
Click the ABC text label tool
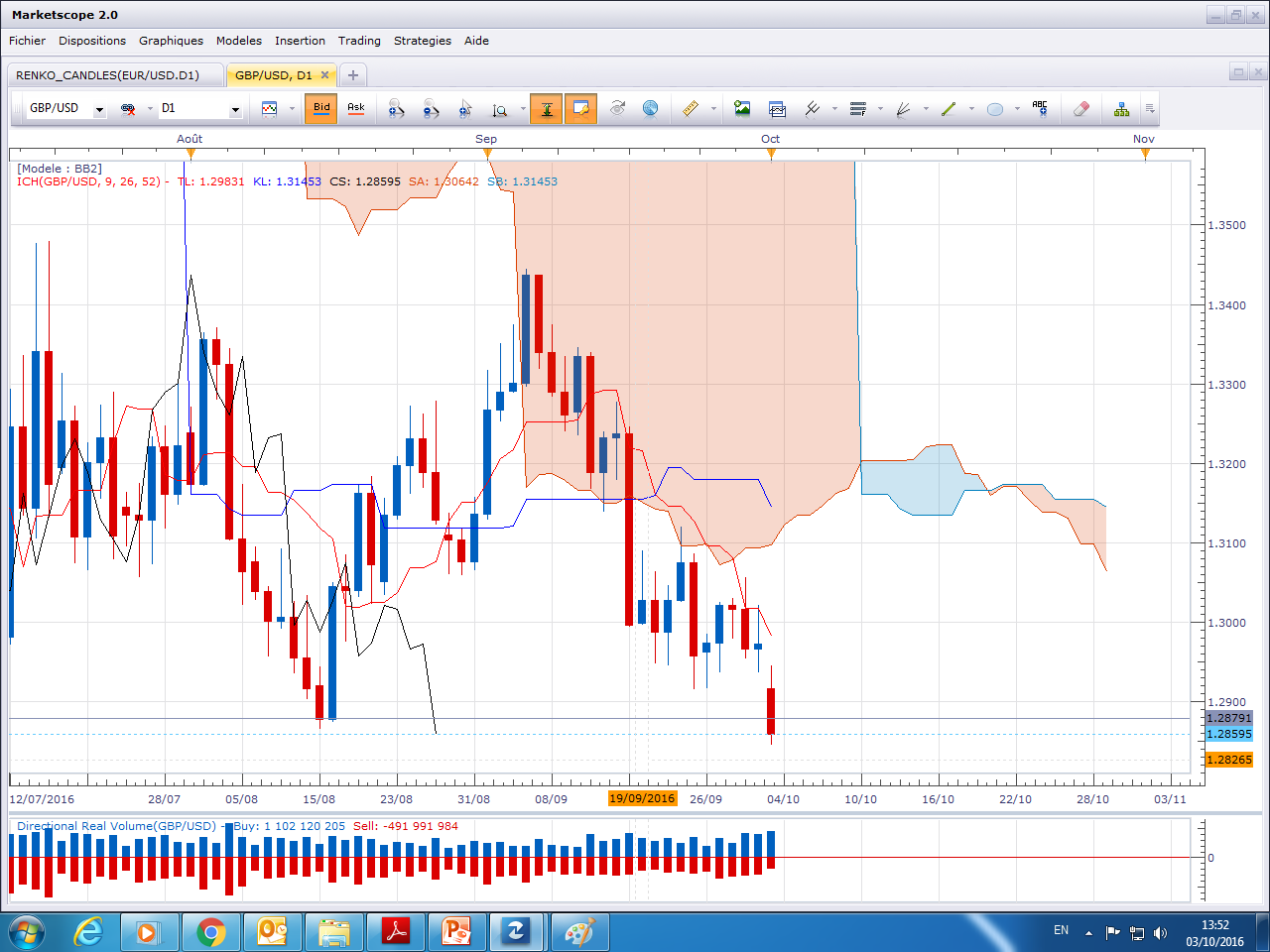[1039, 109]
